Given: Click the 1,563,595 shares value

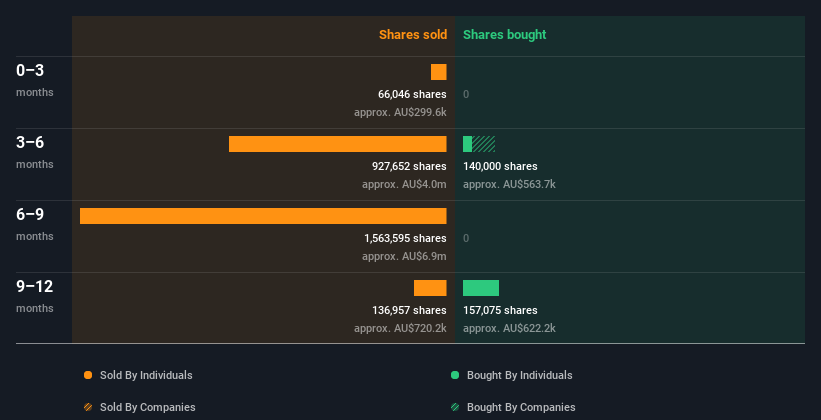Looking at the screenshot, I should (405, 238).
